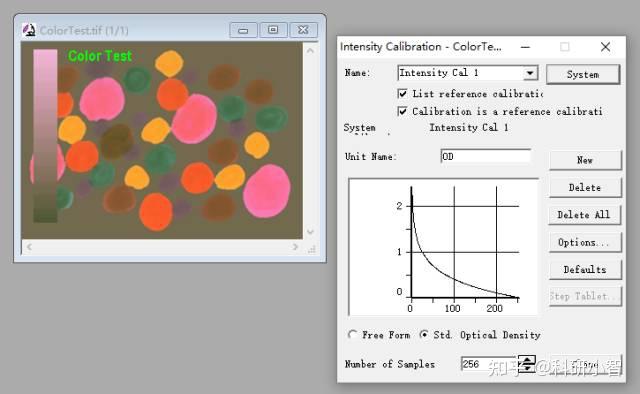Open the Intensity Cal 1 name dropdown
640x394 pixels.
(x=530, y=73)
